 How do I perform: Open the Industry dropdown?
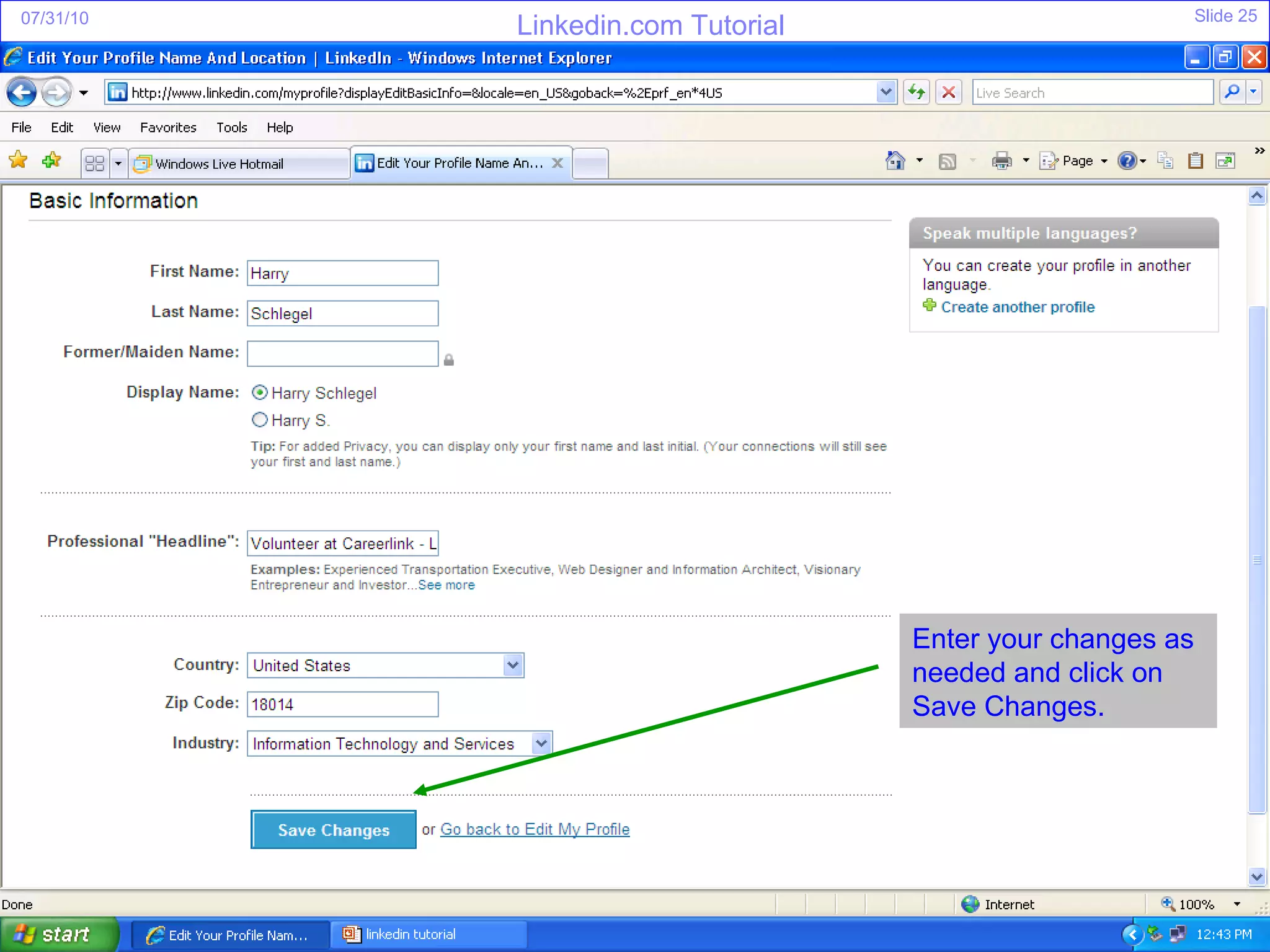coord(399,743)
